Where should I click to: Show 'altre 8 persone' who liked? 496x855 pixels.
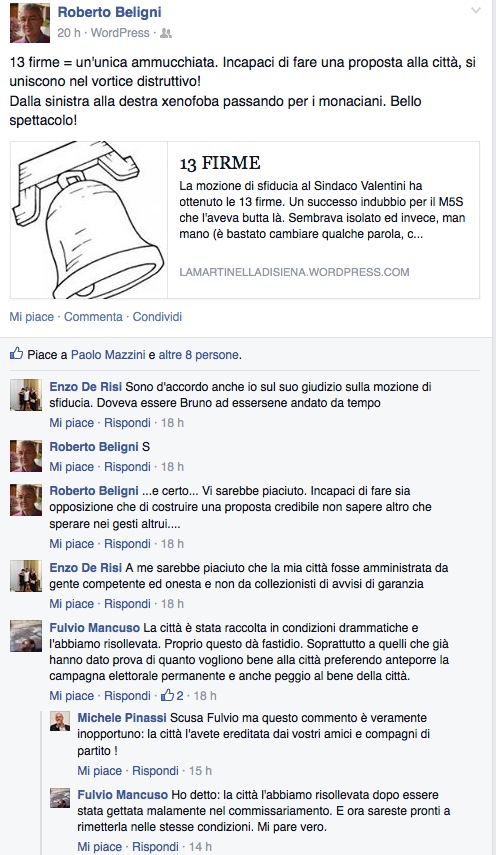point(198,355)
